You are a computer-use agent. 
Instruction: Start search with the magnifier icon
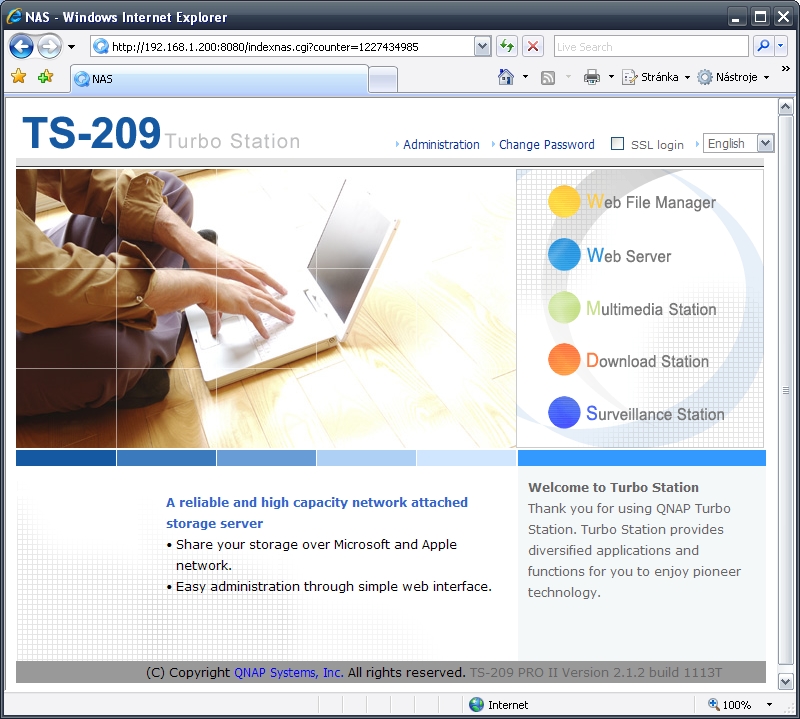click(763, 46)
